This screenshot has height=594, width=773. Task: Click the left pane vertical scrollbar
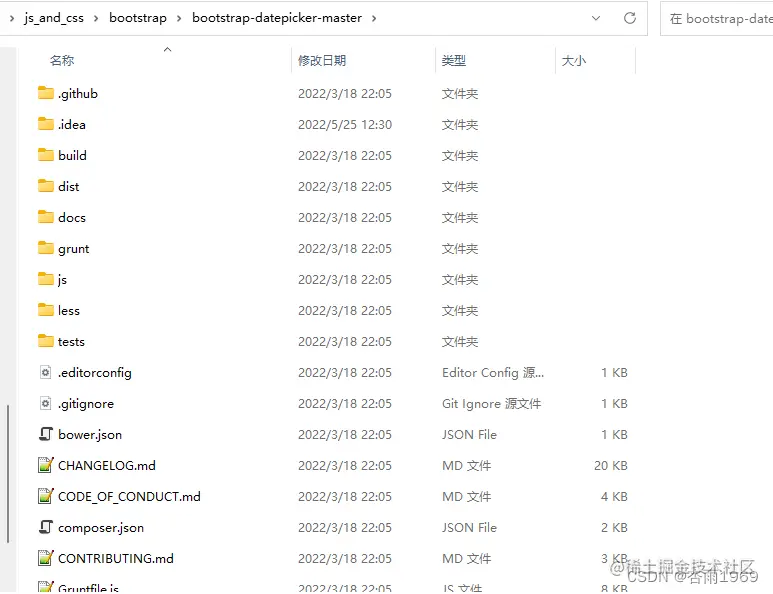click(x=8, y=473)
